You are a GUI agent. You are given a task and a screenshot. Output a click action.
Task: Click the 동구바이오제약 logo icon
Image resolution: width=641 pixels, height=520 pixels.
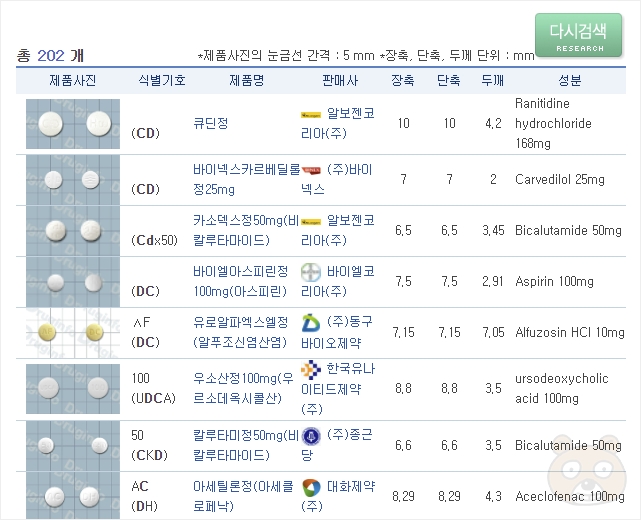coord(311,323)
